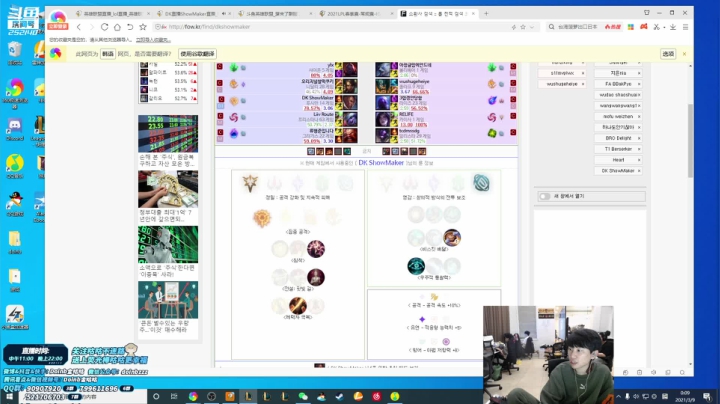720x404 pixels.
Task: Switch to 2021 LPL browser tab
Action: pyautogui.click(x=354, y=14)
